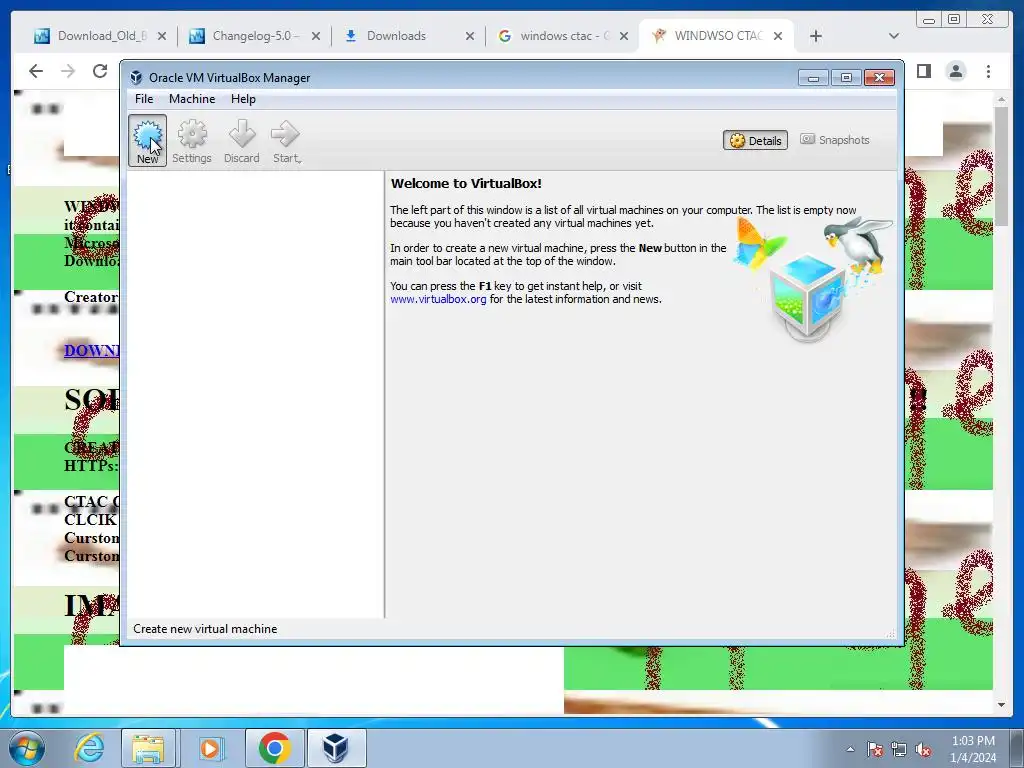
Task: Click the VirtualBox title bar cube icon
Action: 136,78
